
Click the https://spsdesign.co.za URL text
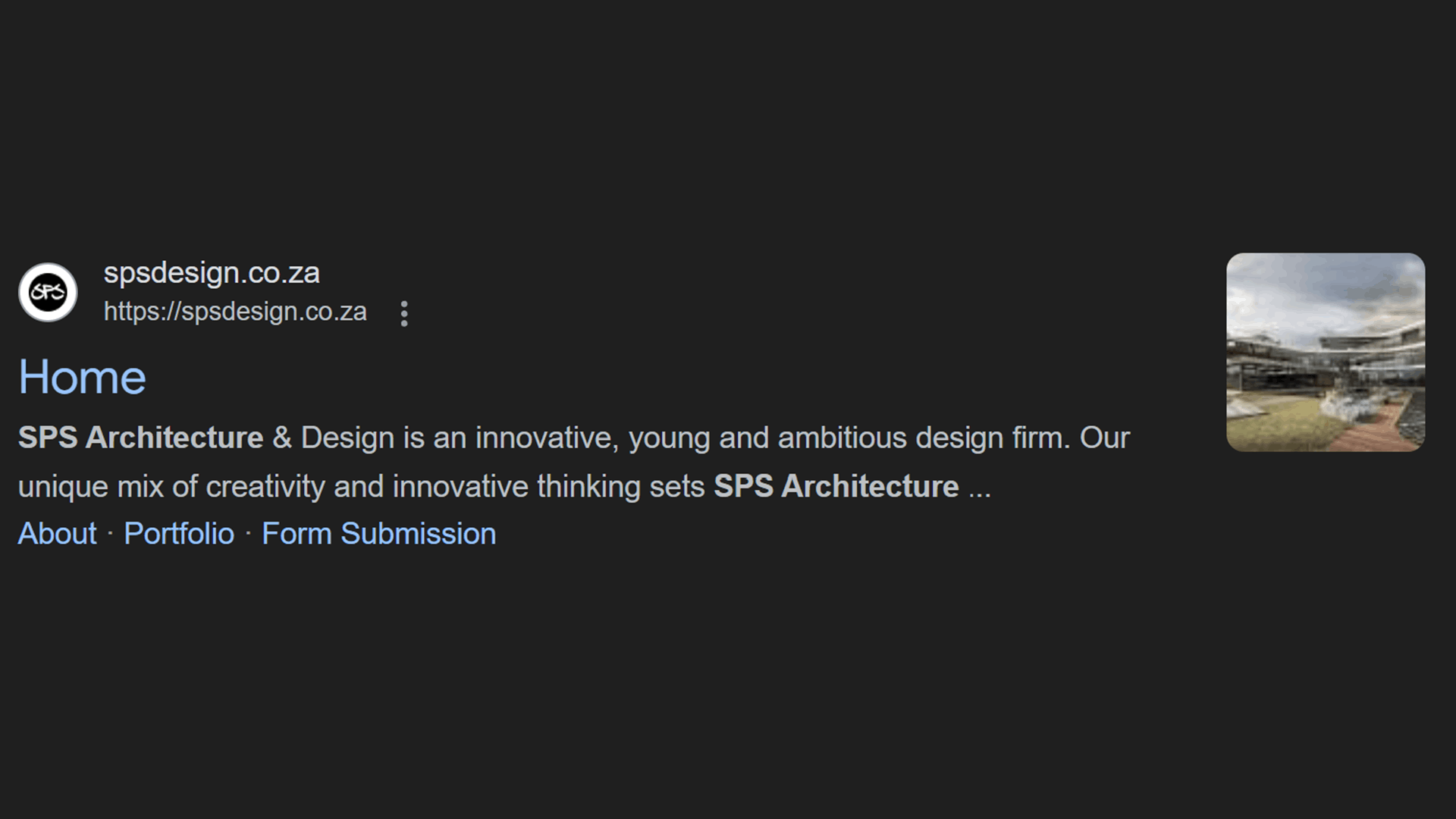[x=235, y=312]
